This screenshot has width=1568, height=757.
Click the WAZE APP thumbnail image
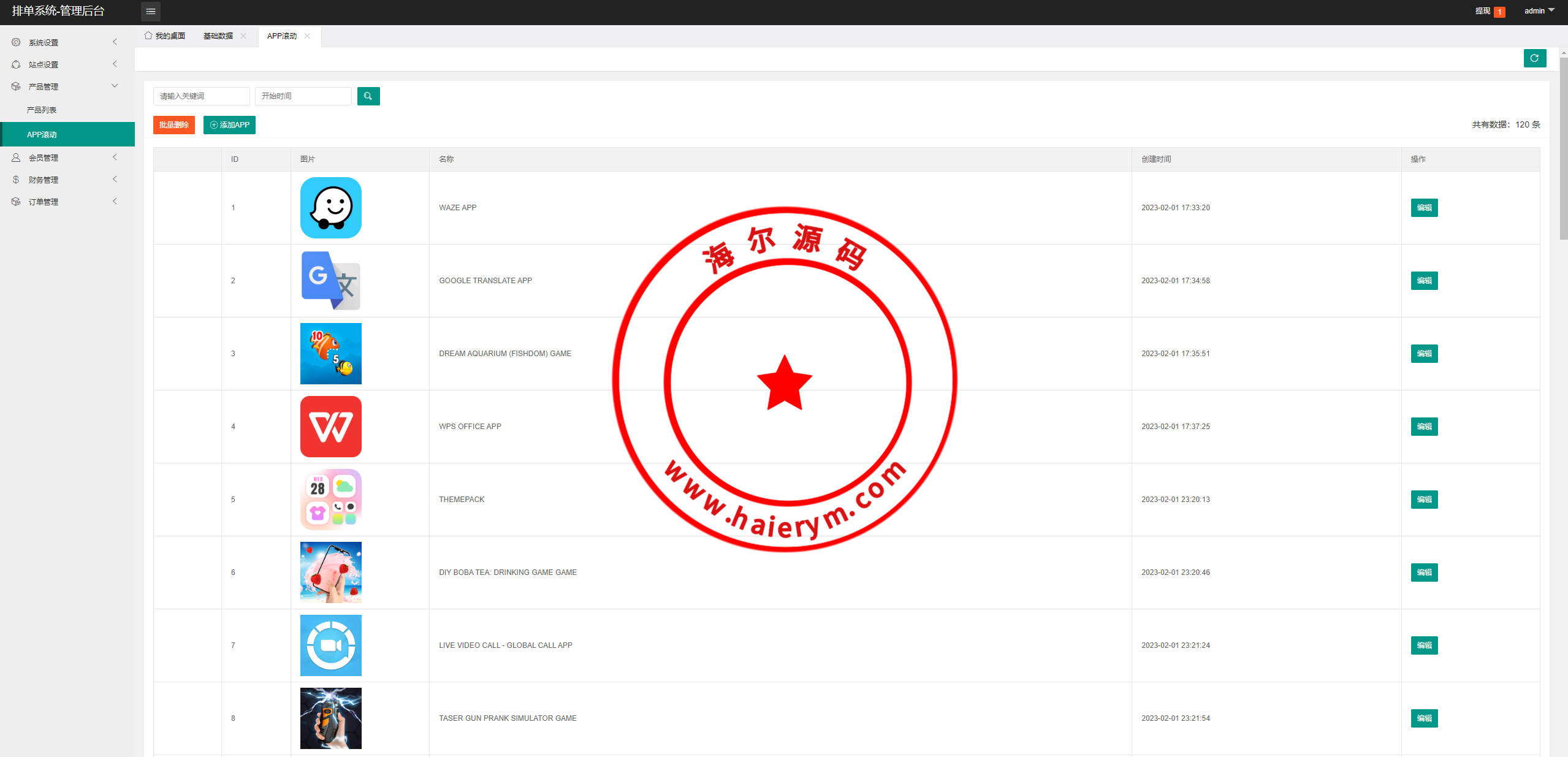(330, 208)
